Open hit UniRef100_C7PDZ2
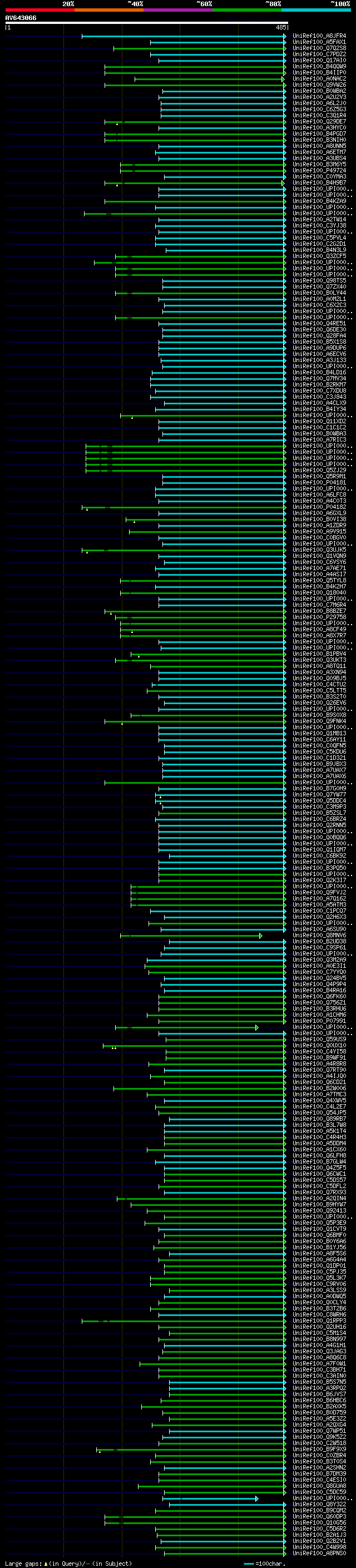 319,54
